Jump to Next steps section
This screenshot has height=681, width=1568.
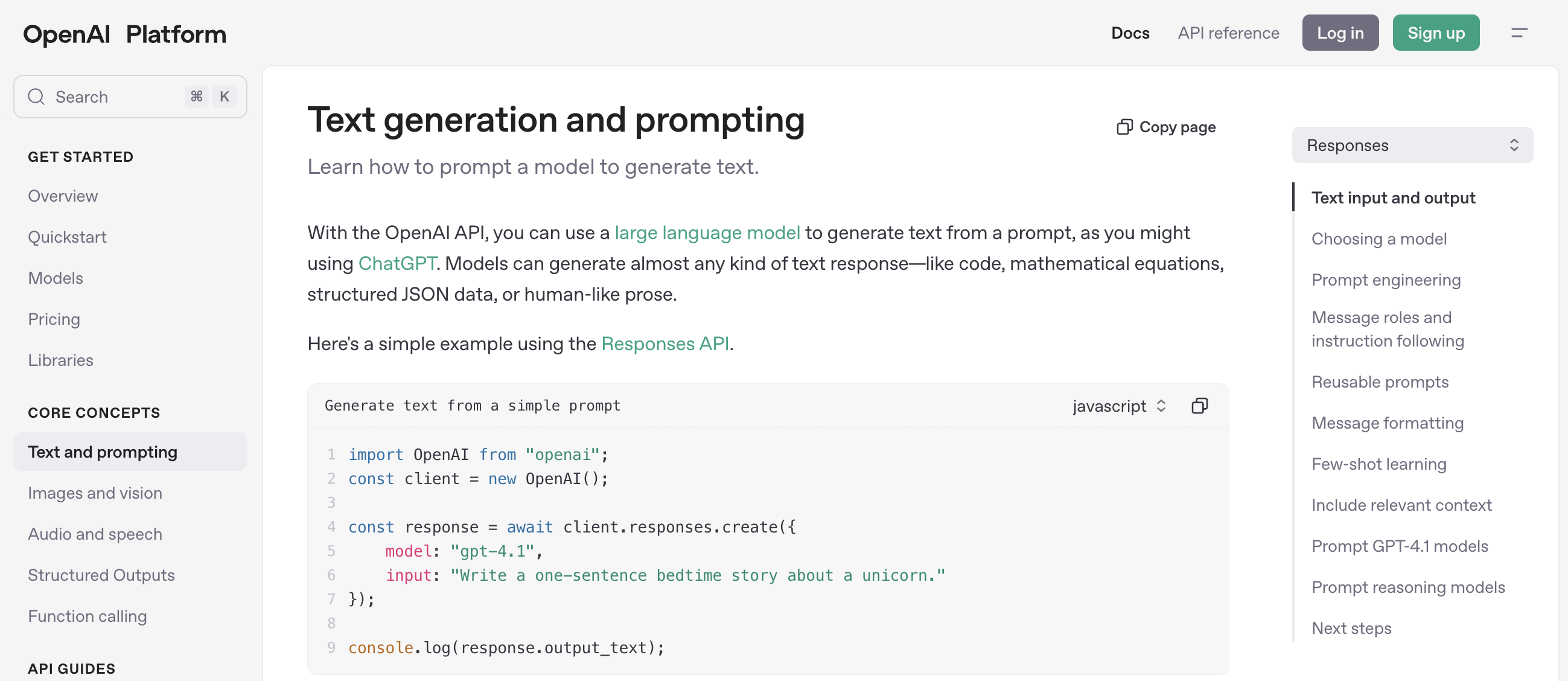tap(1351, 628)
